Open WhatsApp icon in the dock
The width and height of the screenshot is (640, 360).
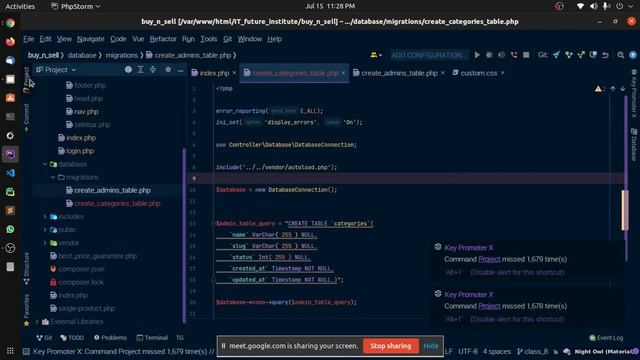point(10,229)
